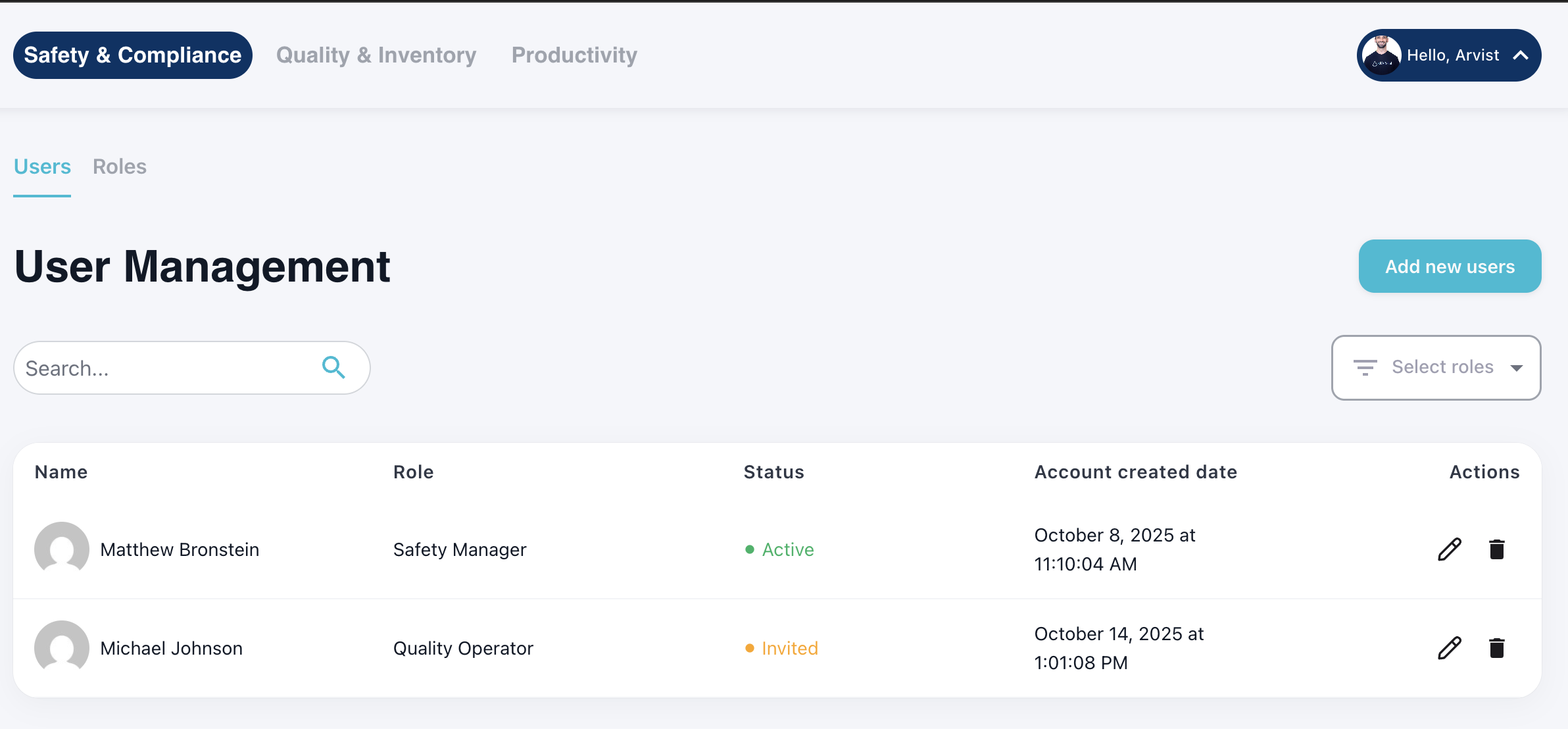1568x729 pixels.
Task: Delete Matthew Bronstein using the trash icon
Action: tap(1498, 549)
